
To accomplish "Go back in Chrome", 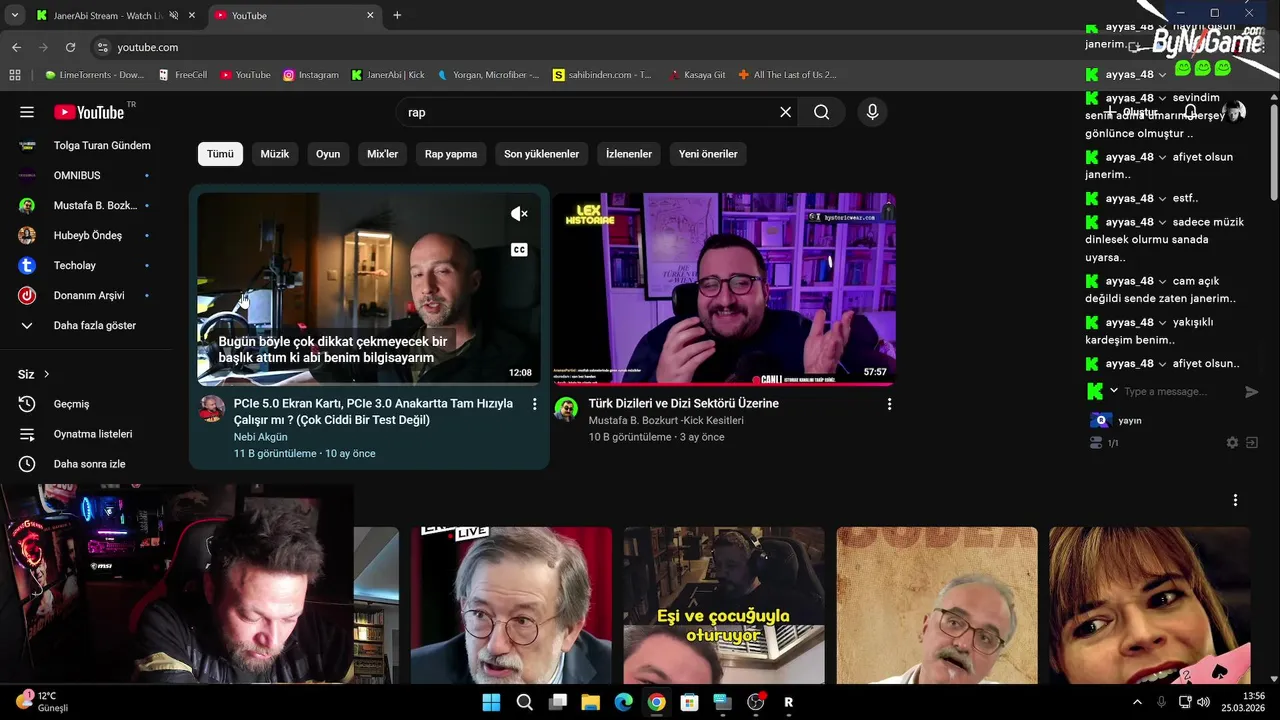I will 16,47.
